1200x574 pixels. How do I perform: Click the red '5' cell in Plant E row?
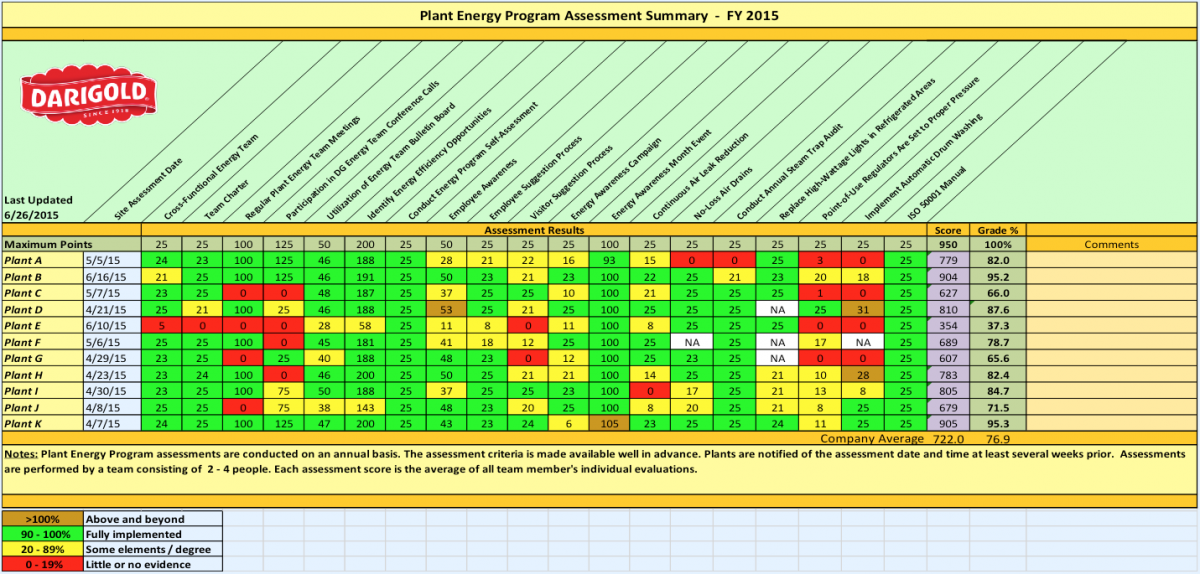tap(160, 325)
